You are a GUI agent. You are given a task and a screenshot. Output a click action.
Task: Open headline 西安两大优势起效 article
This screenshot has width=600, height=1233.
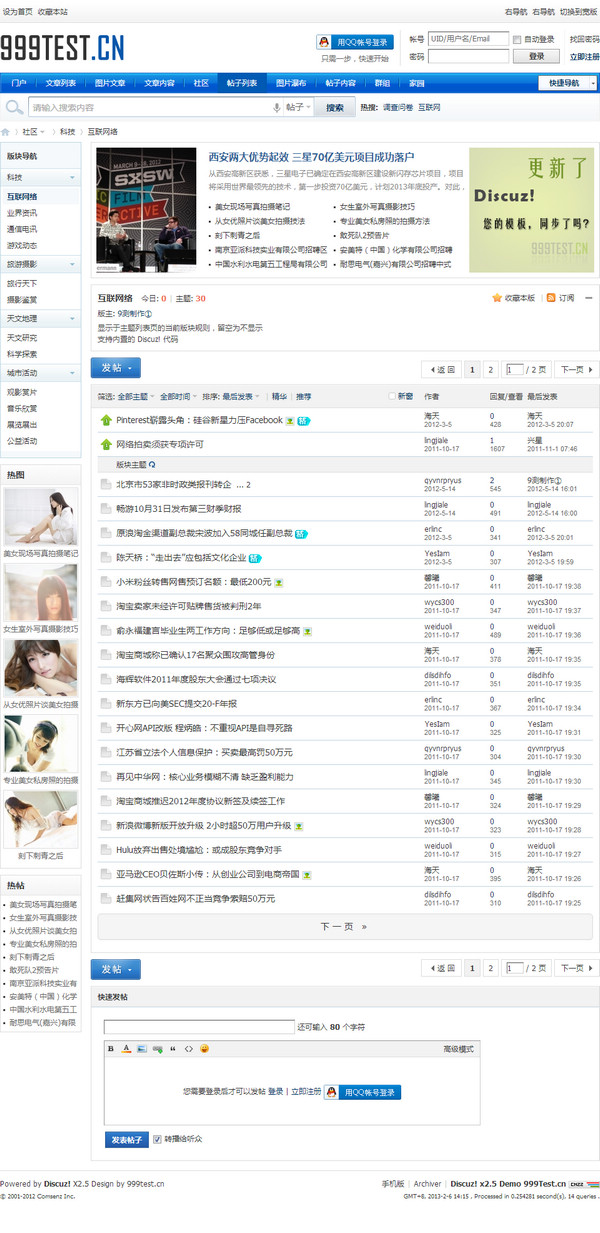pyautogui.click(x=311, y=157)
